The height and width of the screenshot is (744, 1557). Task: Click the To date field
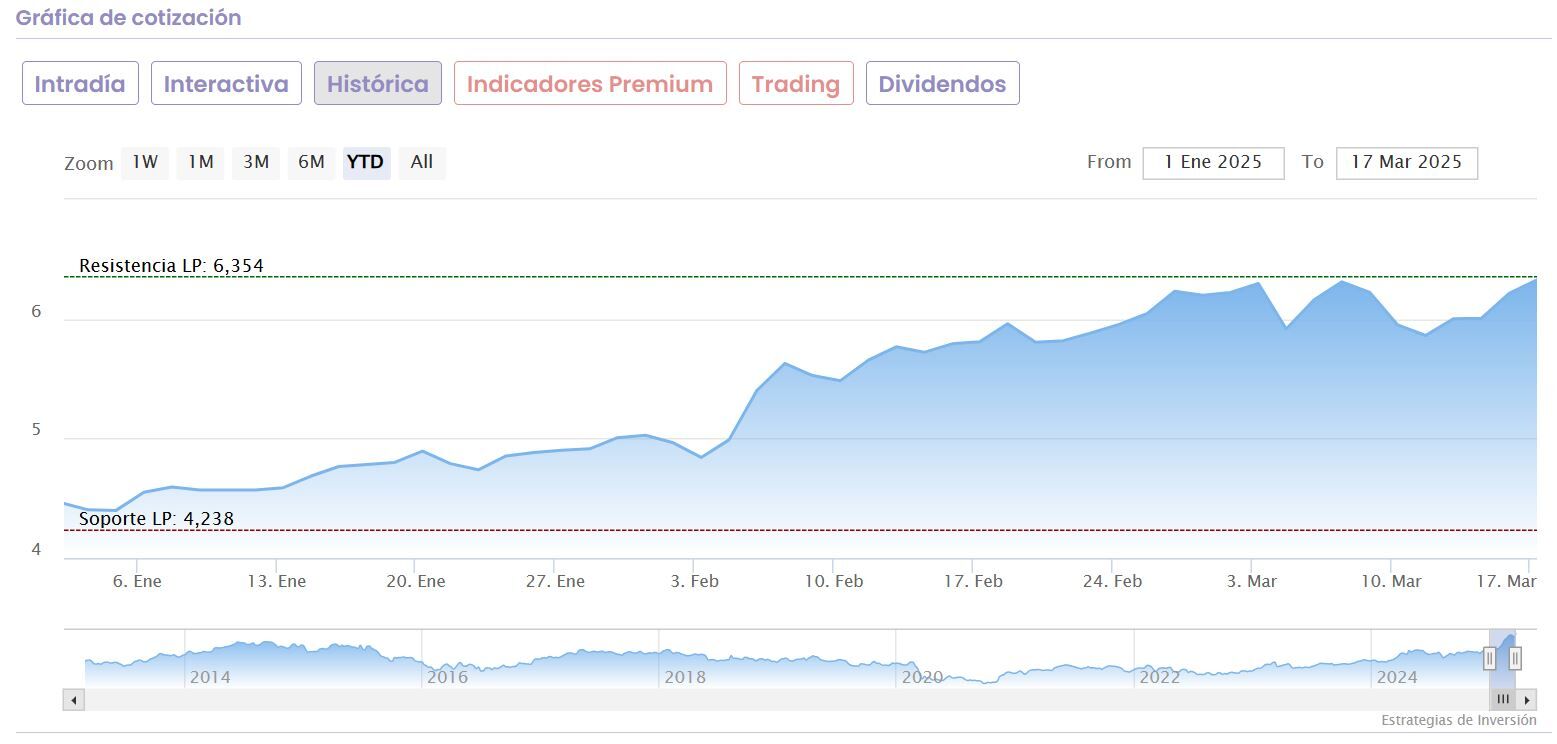1406,162
